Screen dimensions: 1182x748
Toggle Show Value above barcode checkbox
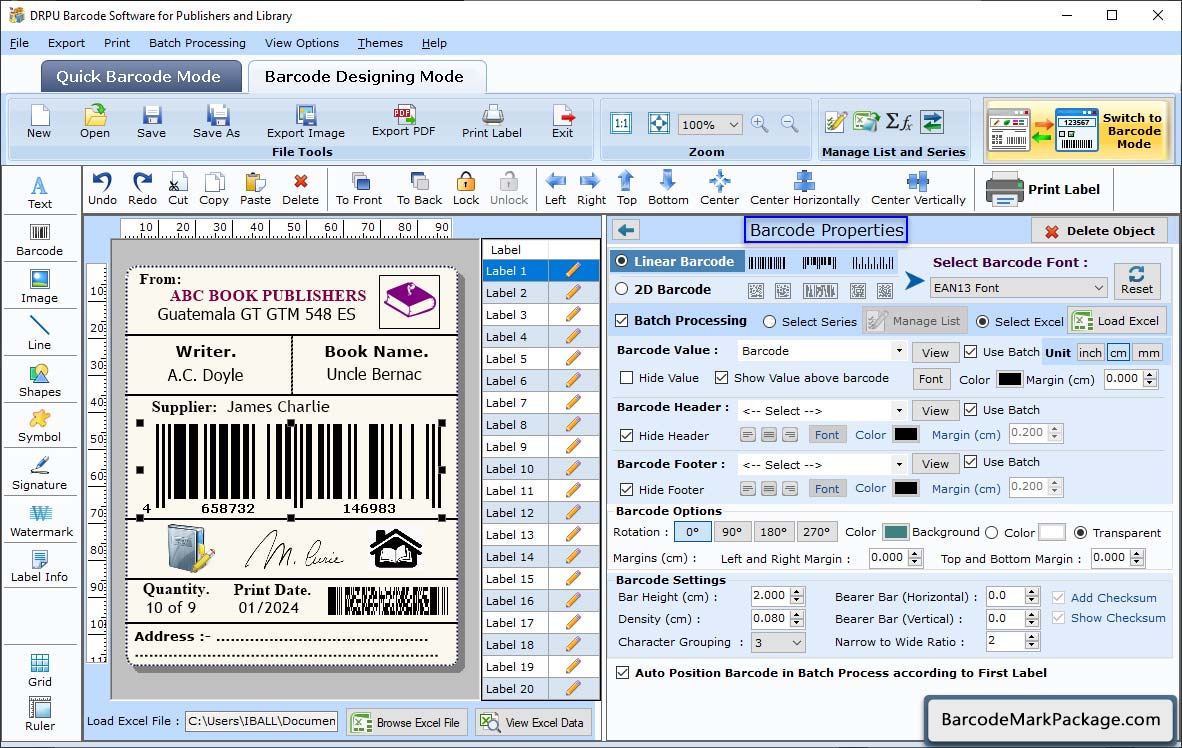(x=721, y=378)
